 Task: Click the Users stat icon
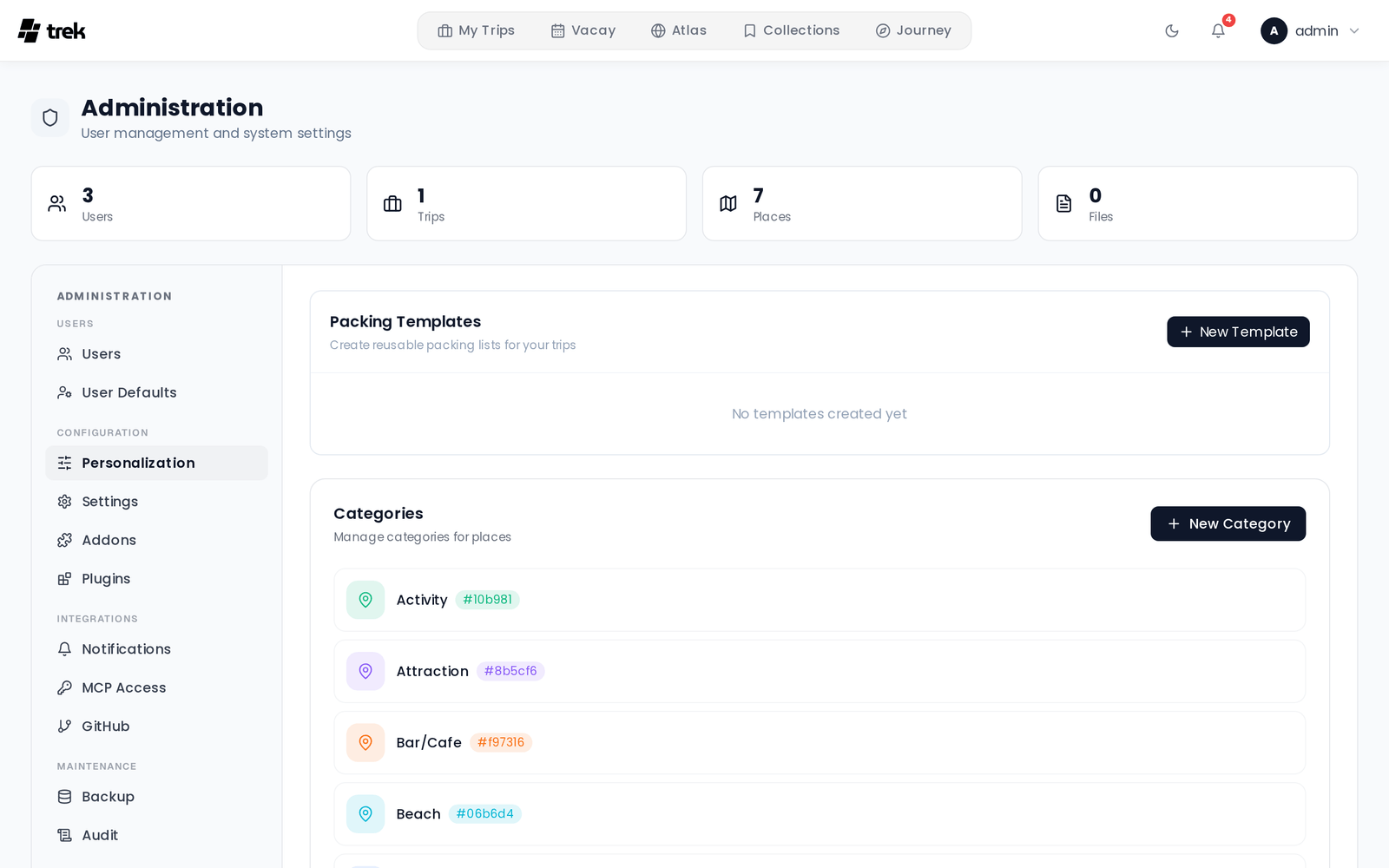57,204
